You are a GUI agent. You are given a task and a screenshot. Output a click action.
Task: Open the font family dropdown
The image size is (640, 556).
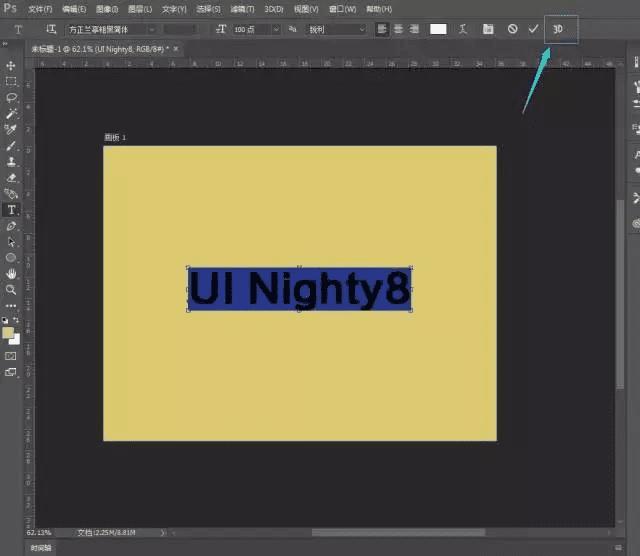(111, 29)
